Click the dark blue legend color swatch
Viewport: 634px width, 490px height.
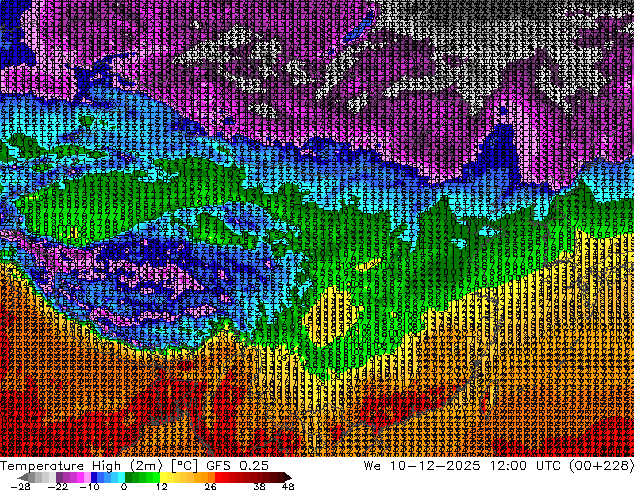pos(94,477)
